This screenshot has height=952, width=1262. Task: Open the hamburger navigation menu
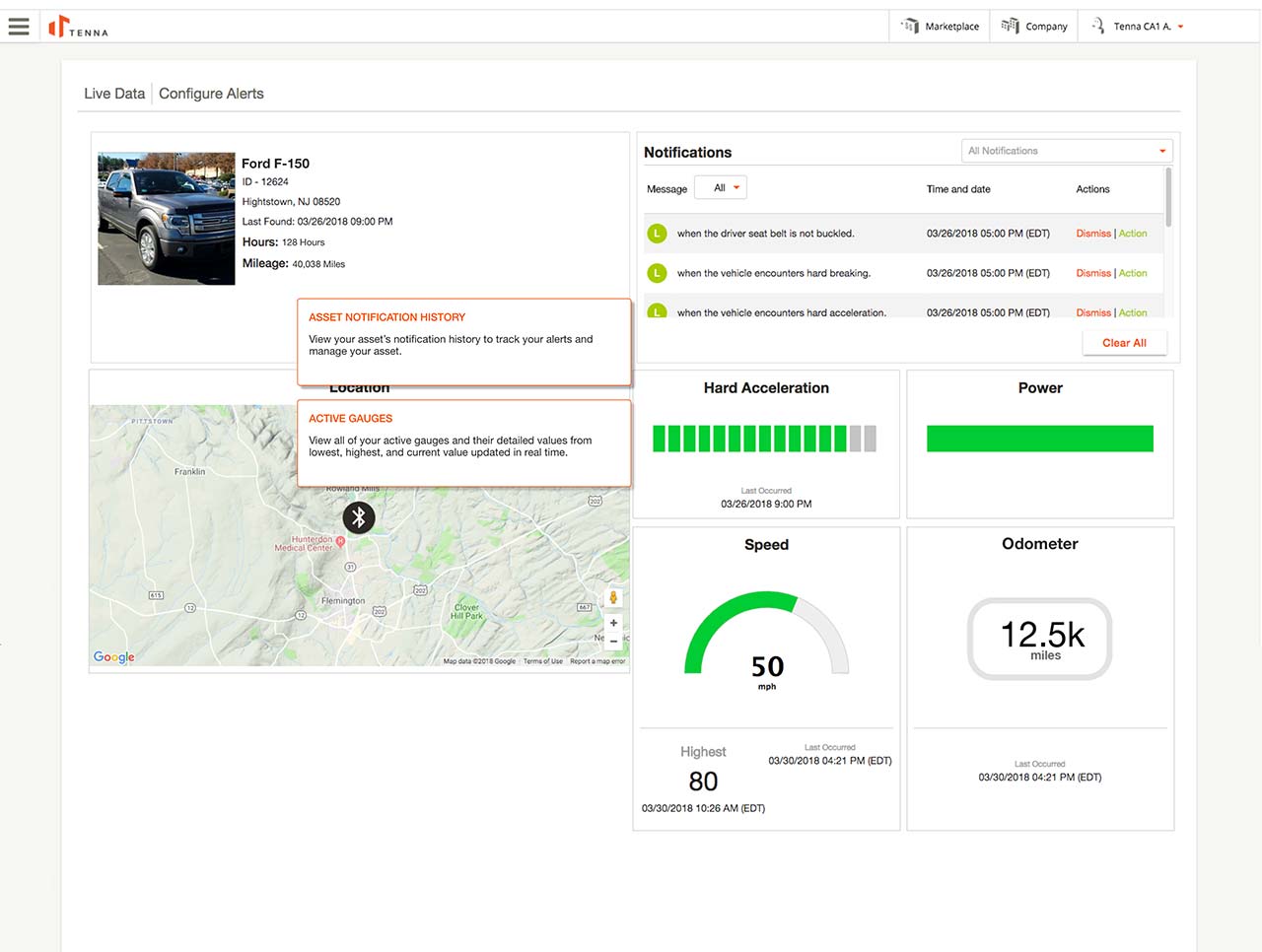click(19, 27)
